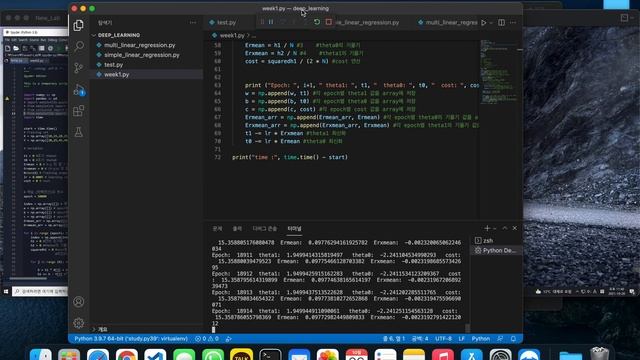640x360 pixels.
Task: Maximize the panel with chevron up
Action: (504, 228)
